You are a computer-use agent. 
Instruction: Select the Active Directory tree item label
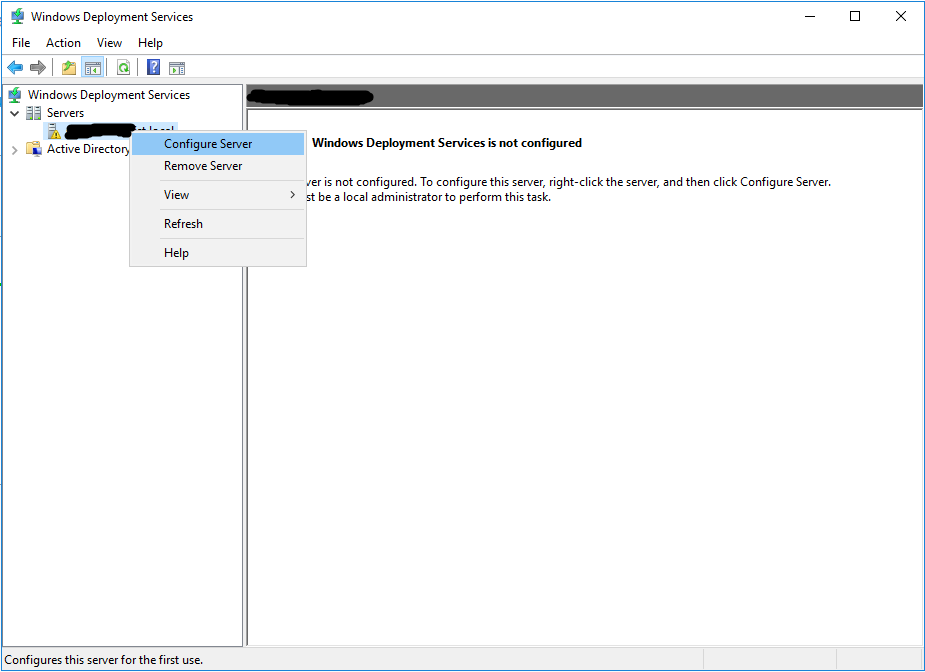tap(88, 149)
